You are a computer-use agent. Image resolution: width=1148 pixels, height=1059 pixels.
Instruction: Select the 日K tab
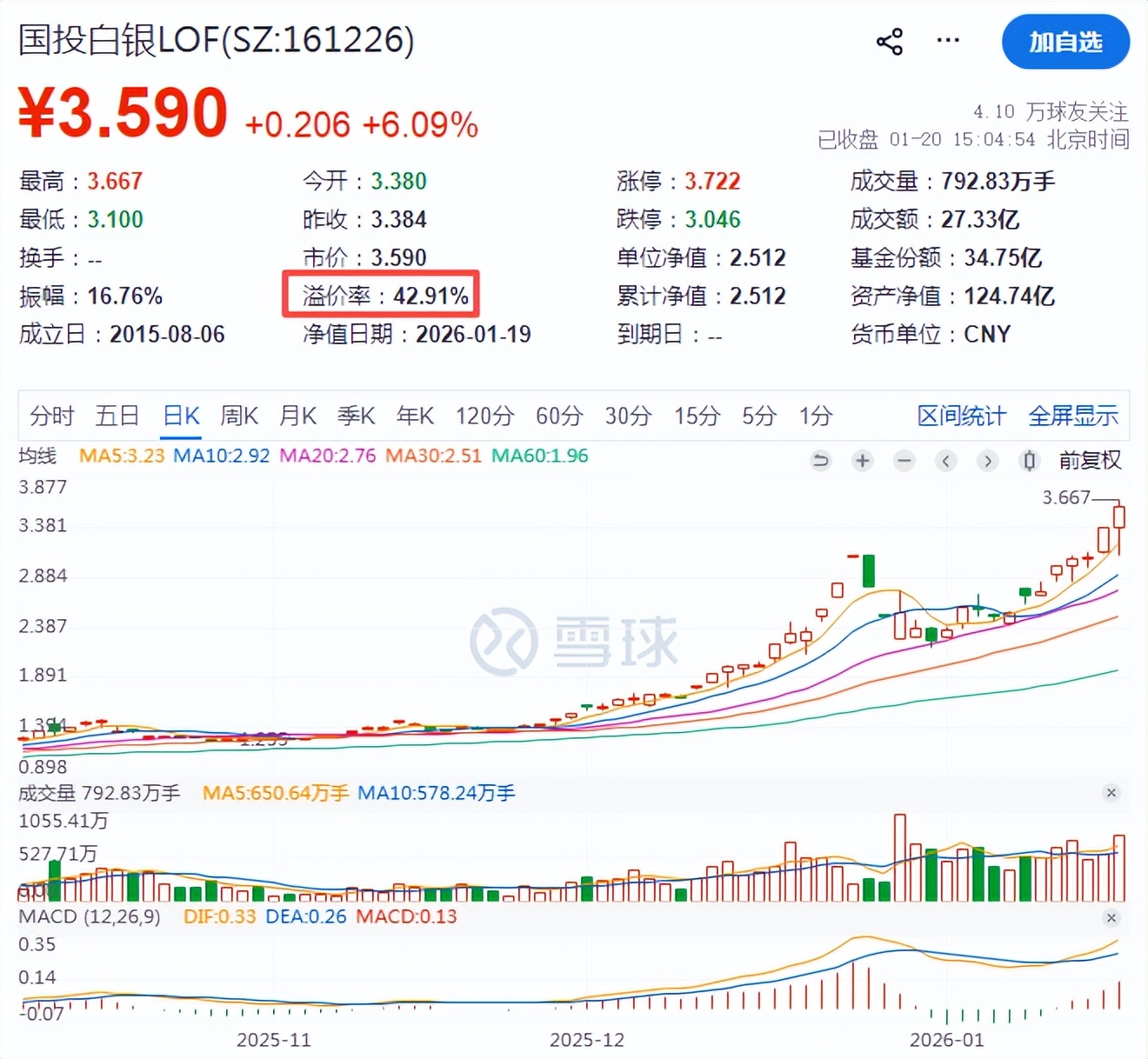pos(182,416)
